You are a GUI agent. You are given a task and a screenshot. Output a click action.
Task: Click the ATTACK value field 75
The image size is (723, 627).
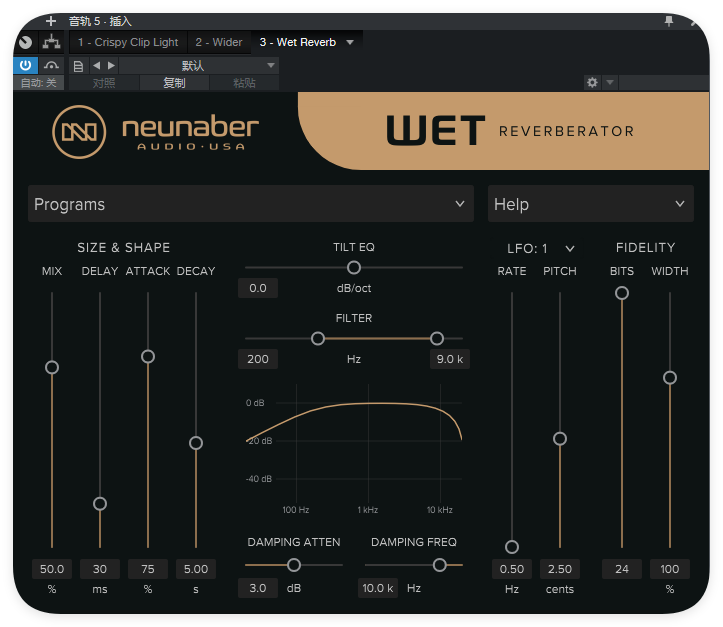tap(148, 569)
